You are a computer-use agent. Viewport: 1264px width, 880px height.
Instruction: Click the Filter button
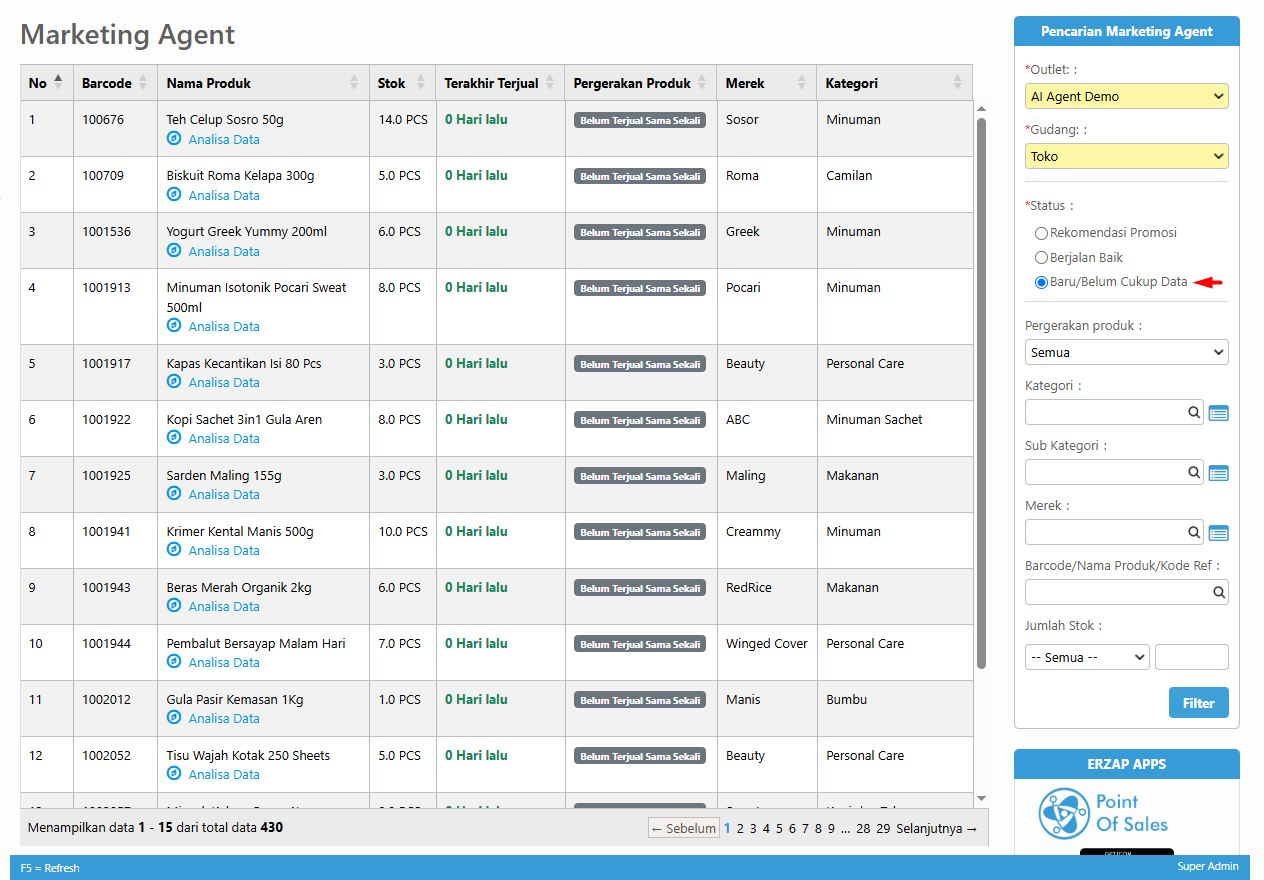click(1198, 703)
